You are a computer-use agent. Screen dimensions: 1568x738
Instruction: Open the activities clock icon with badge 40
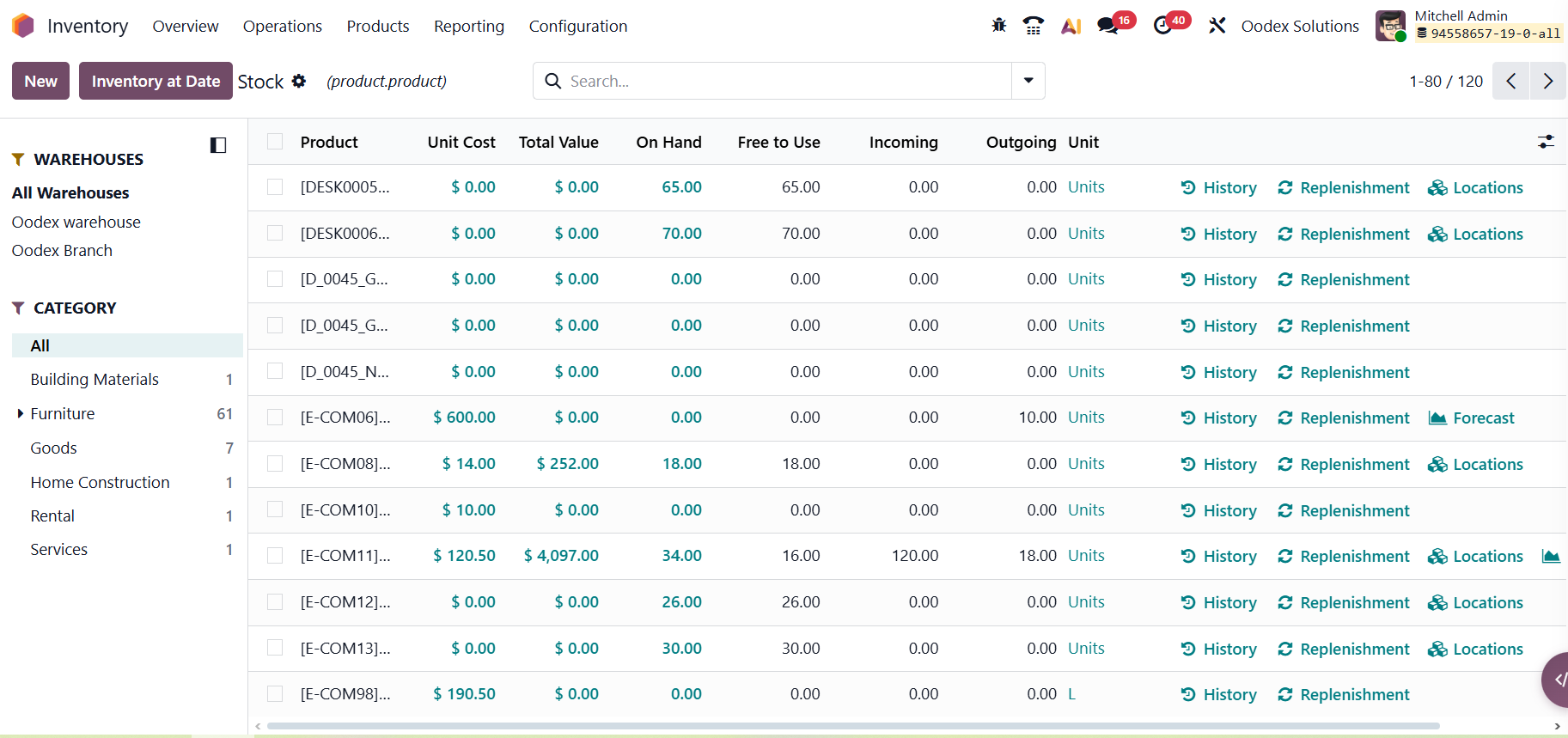[1163, 26]
